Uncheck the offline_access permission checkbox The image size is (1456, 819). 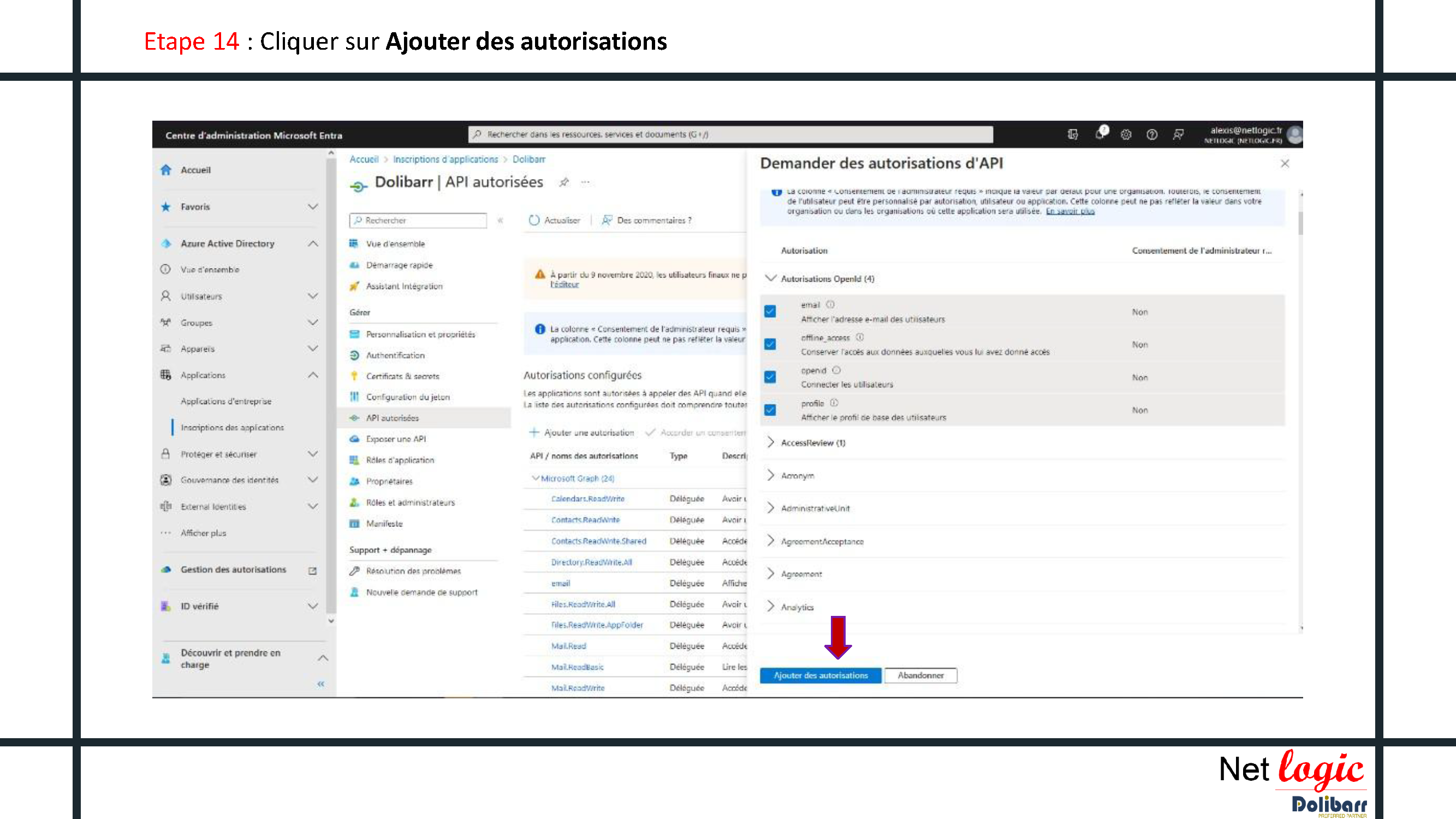click(770, 344)
